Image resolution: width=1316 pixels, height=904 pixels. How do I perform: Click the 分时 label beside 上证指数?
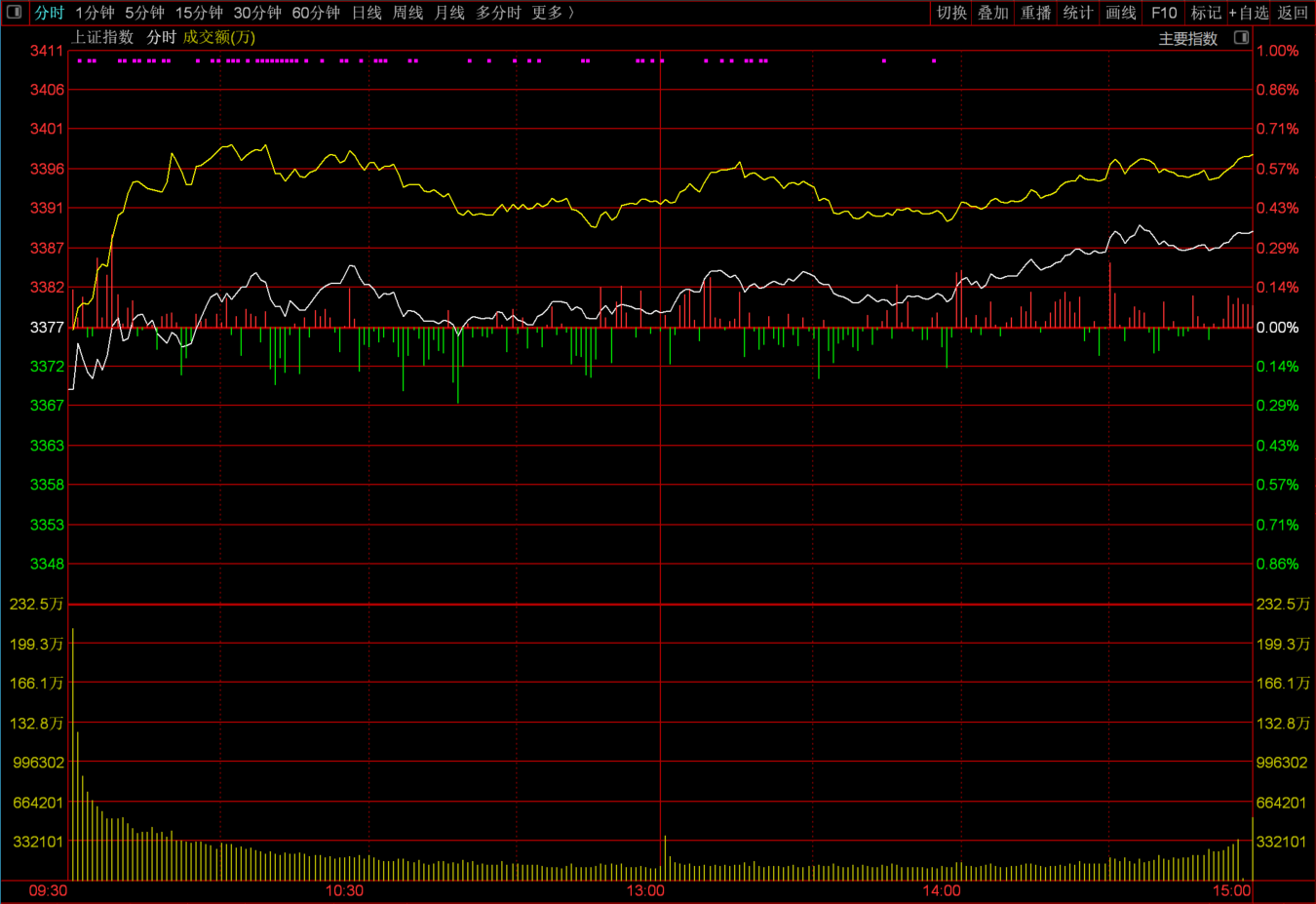click(161, 37)
